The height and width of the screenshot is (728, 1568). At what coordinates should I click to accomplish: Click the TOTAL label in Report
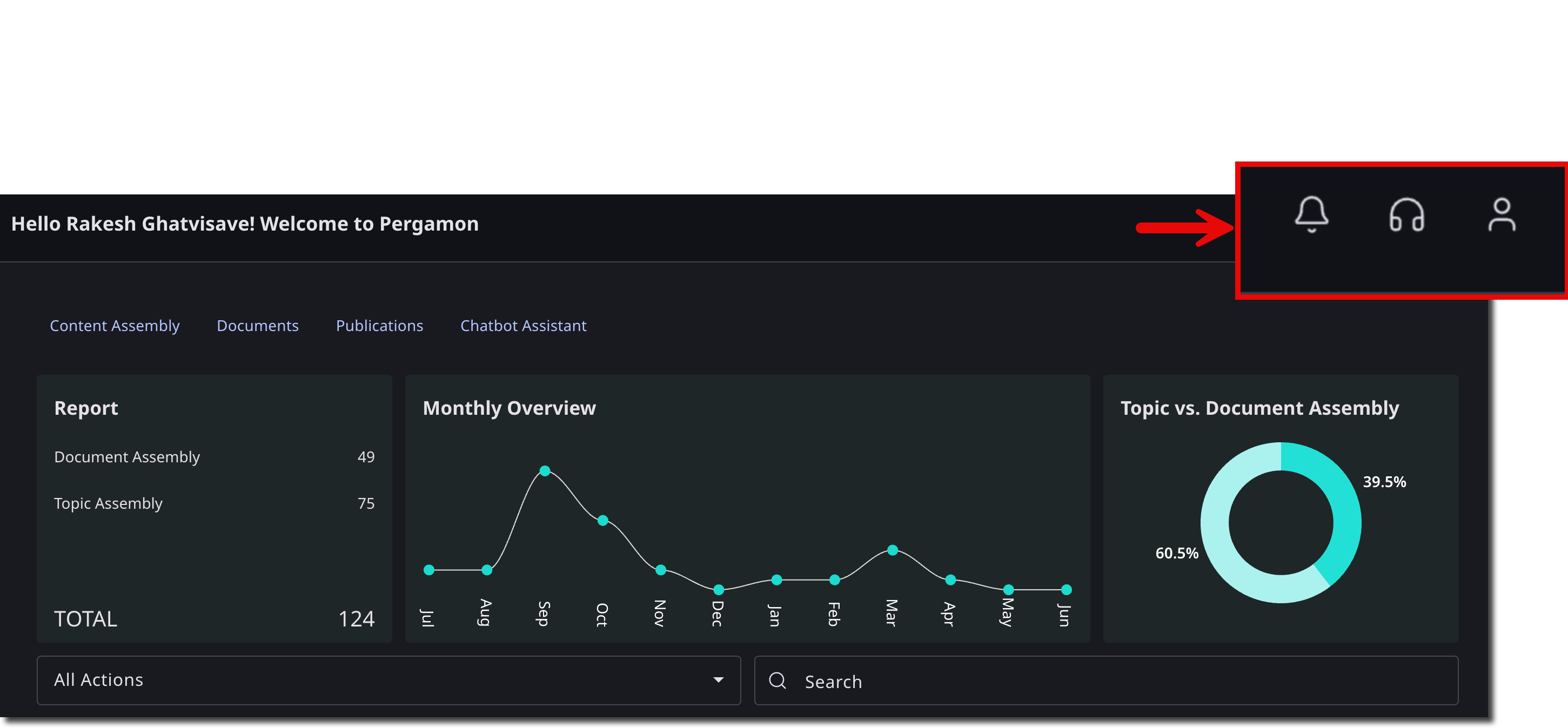85,619
